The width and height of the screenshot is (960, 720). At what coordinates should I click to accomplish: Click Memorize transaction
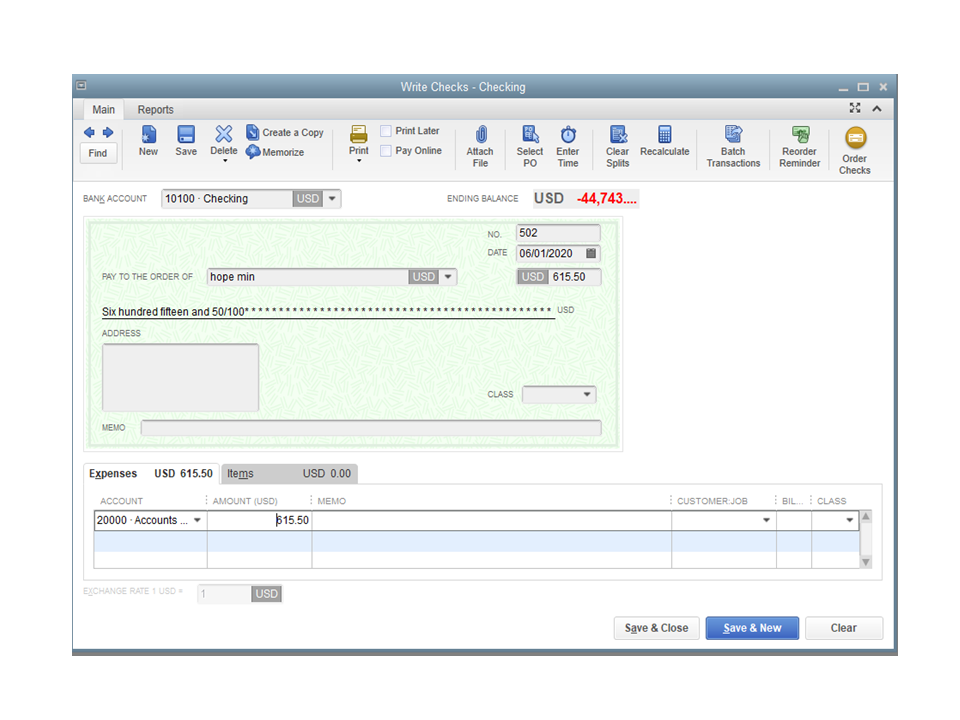pos(276,152)
